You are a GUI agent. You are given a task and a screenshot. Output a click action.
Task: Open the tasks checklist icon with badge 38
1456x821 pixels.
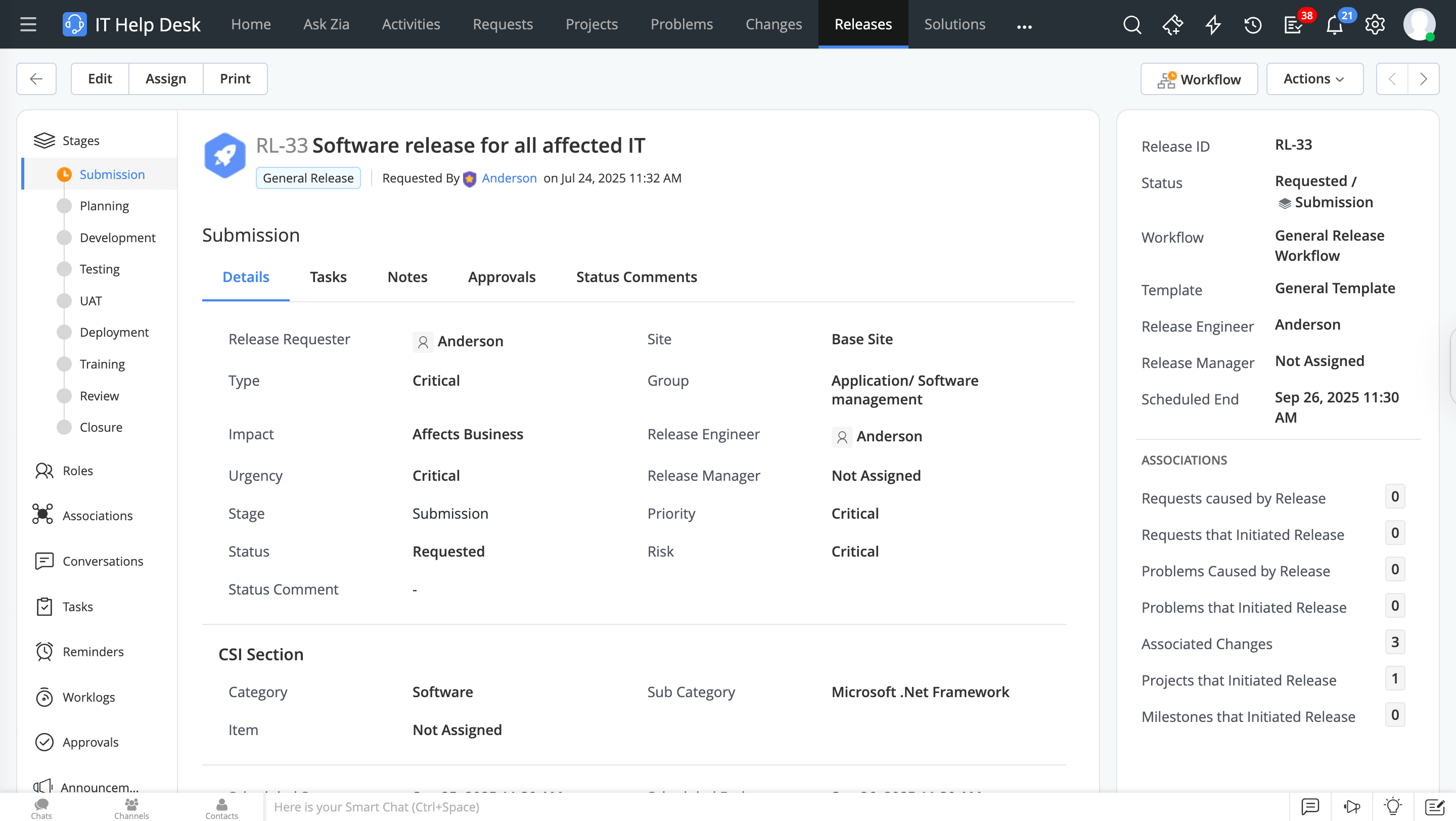point(1293,26)
